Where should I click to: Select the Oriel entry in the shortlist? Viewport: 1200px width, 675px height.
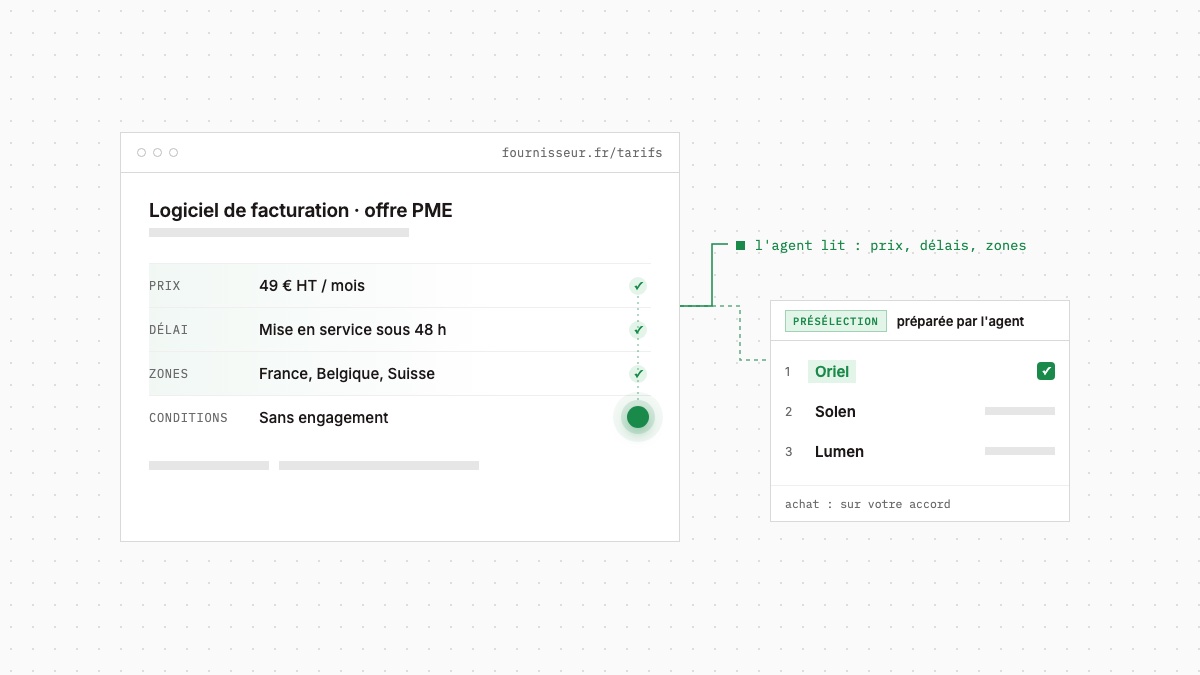pyautogui.click(x=832, y=372)
